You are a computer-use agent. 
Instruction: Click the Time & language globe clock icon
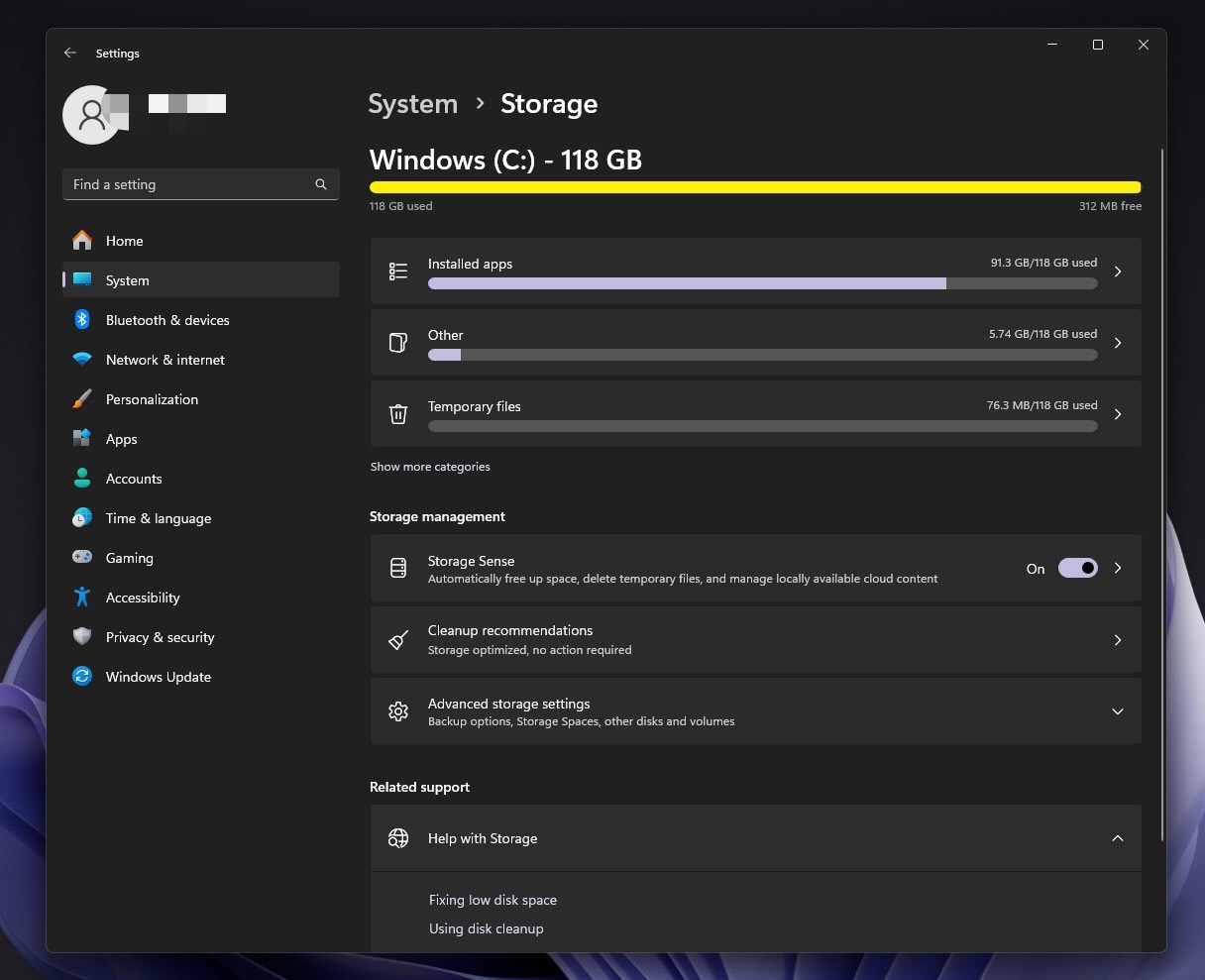pyautogui.click(x=82, y=518)
